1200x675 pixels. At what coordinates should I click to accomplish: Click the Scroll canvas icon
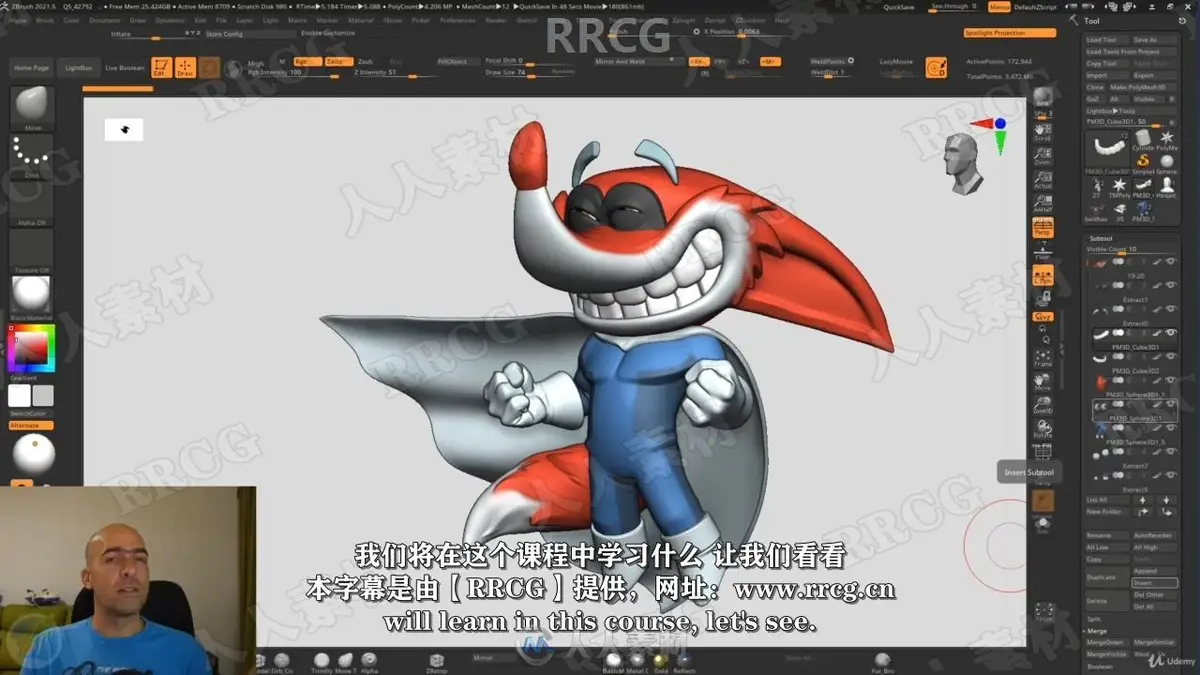tap(1043, 132)
